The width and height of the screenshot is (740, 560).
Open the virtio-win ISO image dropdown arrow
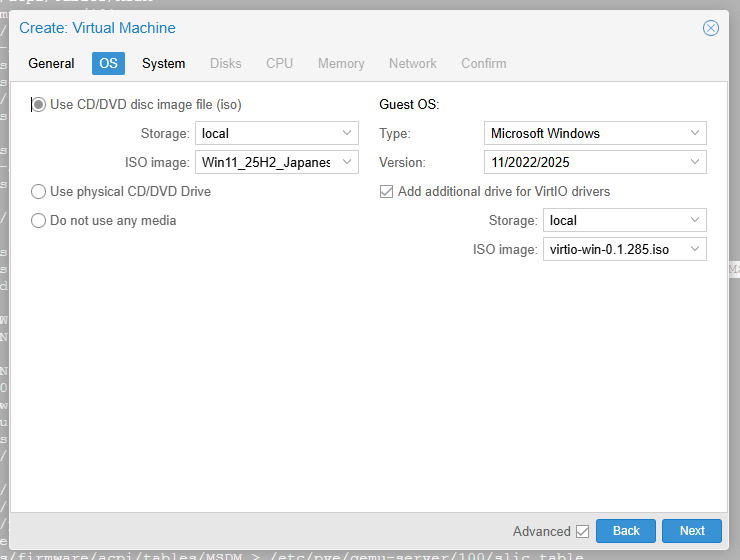coord(695,249)
